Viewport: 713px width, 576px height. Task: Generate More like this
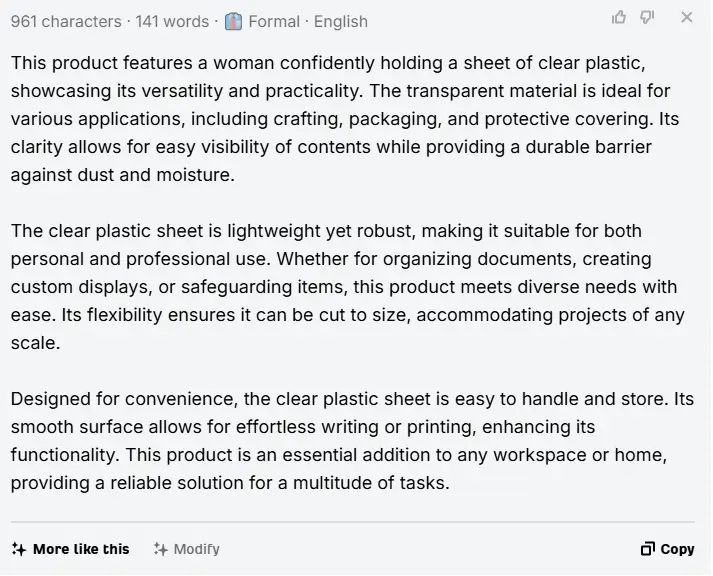tap(70, 549)
